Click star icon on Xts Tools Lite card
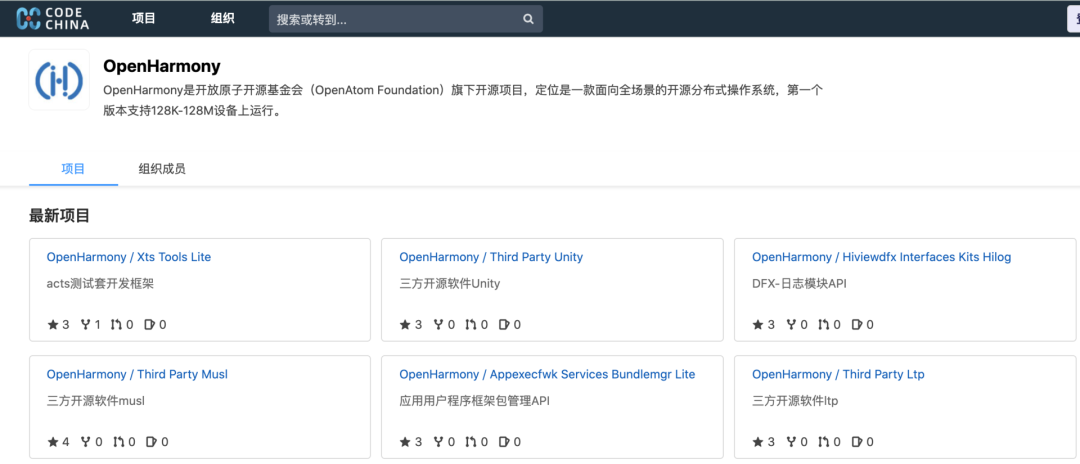 click(x=53, y=325)
